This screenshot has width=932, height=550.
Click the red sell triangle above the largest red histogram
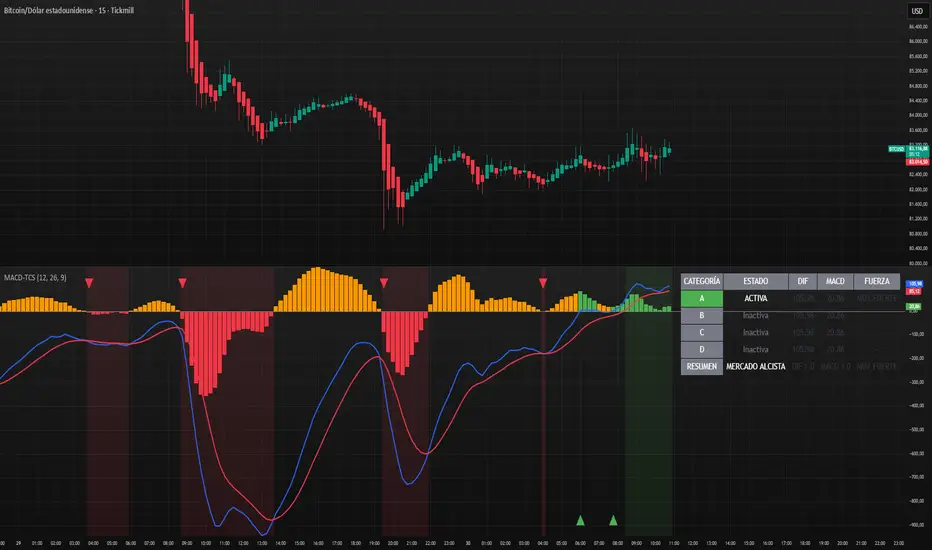(x=182, y=283)
